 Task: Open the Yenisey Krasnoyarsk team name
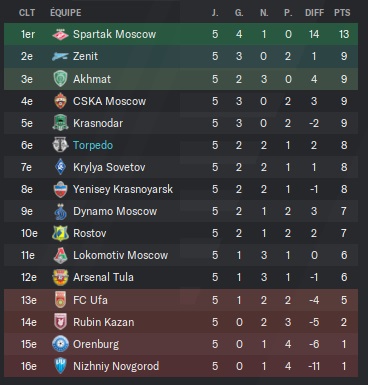click(x=123, y=189)
